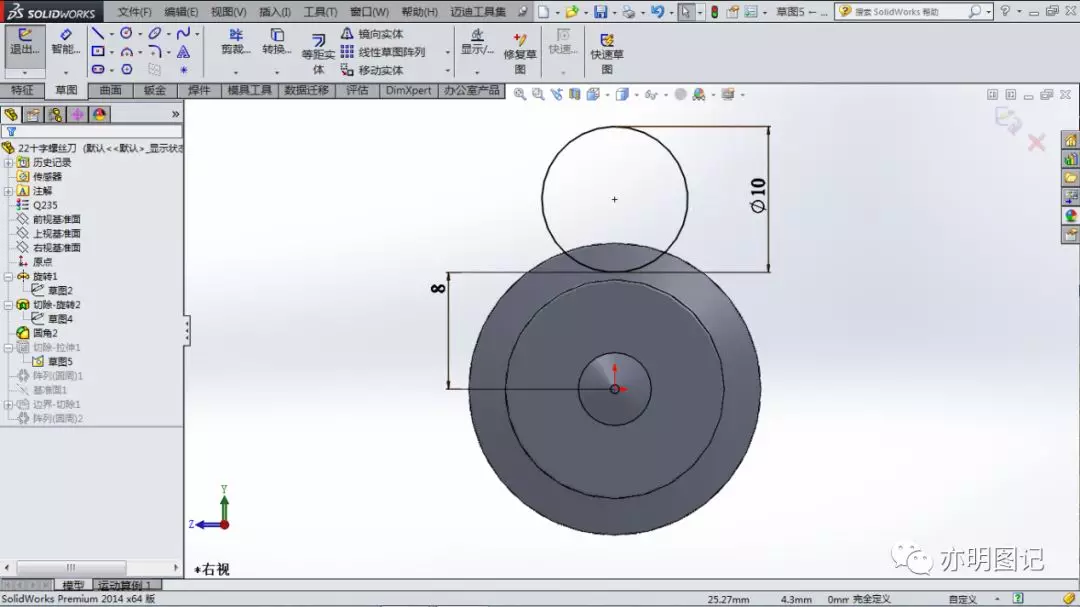Open the Linear Sketch Pattern dropdown arrow
This screenshot has width=1080, height=607.
(447, 52)
